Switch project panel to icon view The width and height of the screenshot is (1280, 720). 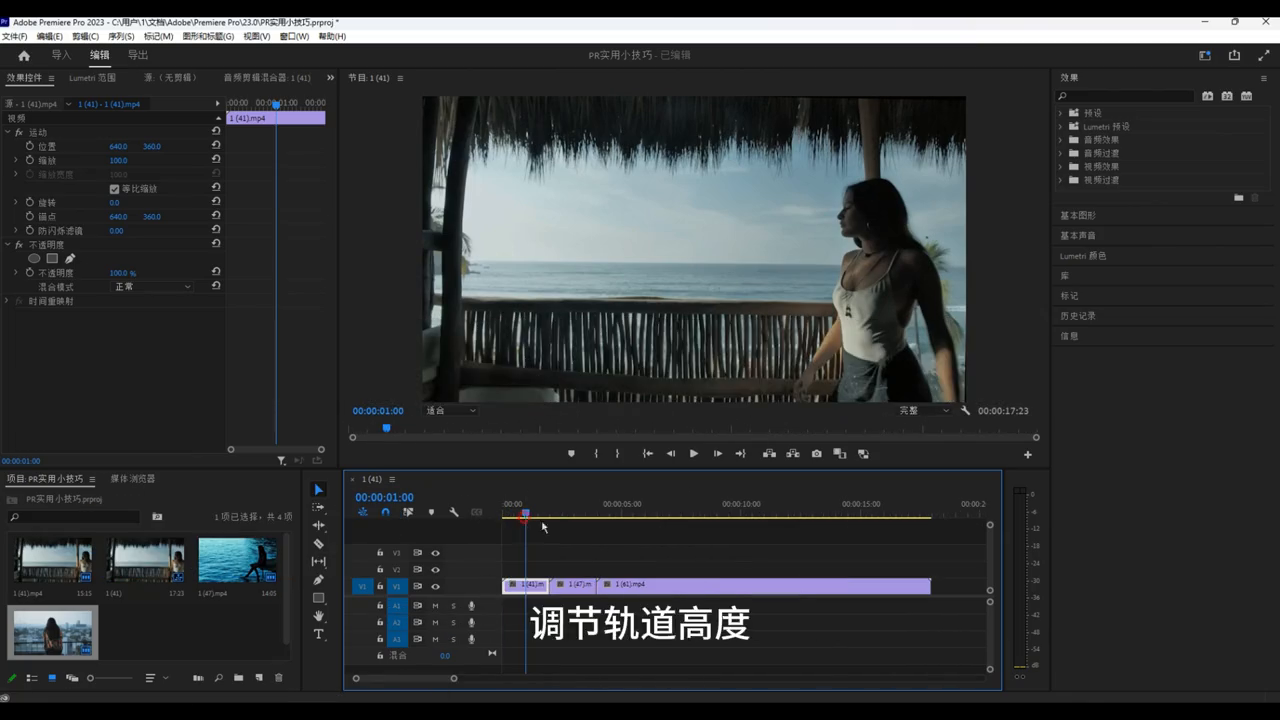click(x=52, y=678)
